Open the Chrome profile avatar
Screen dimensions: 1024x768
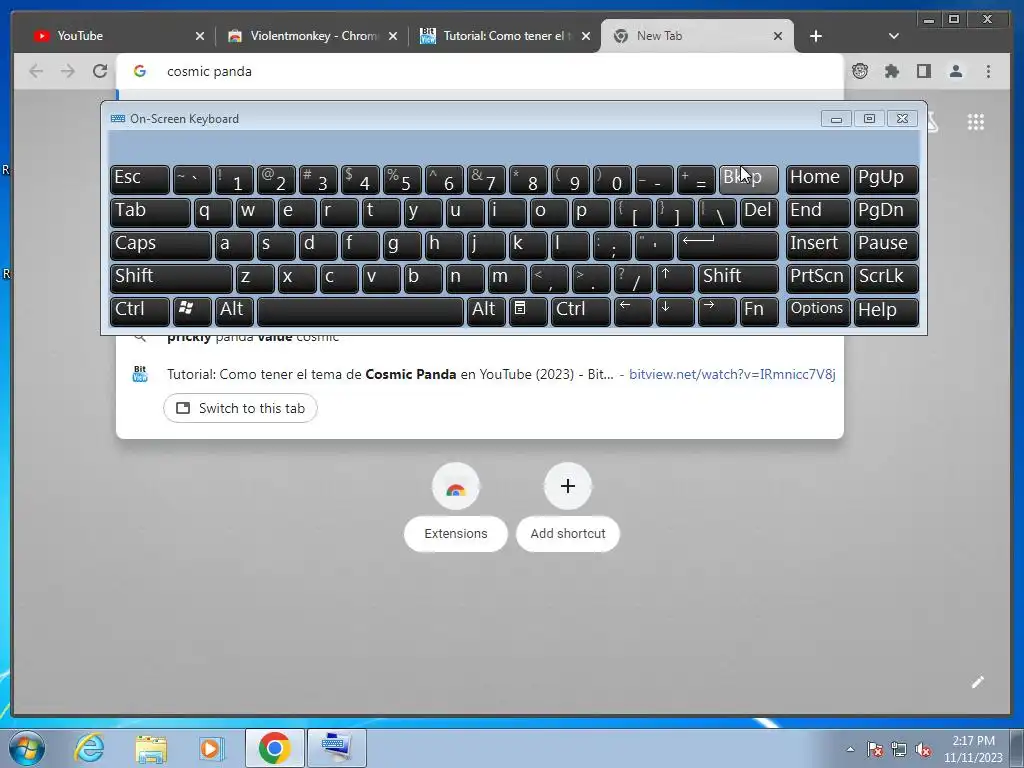click(956, 71)
